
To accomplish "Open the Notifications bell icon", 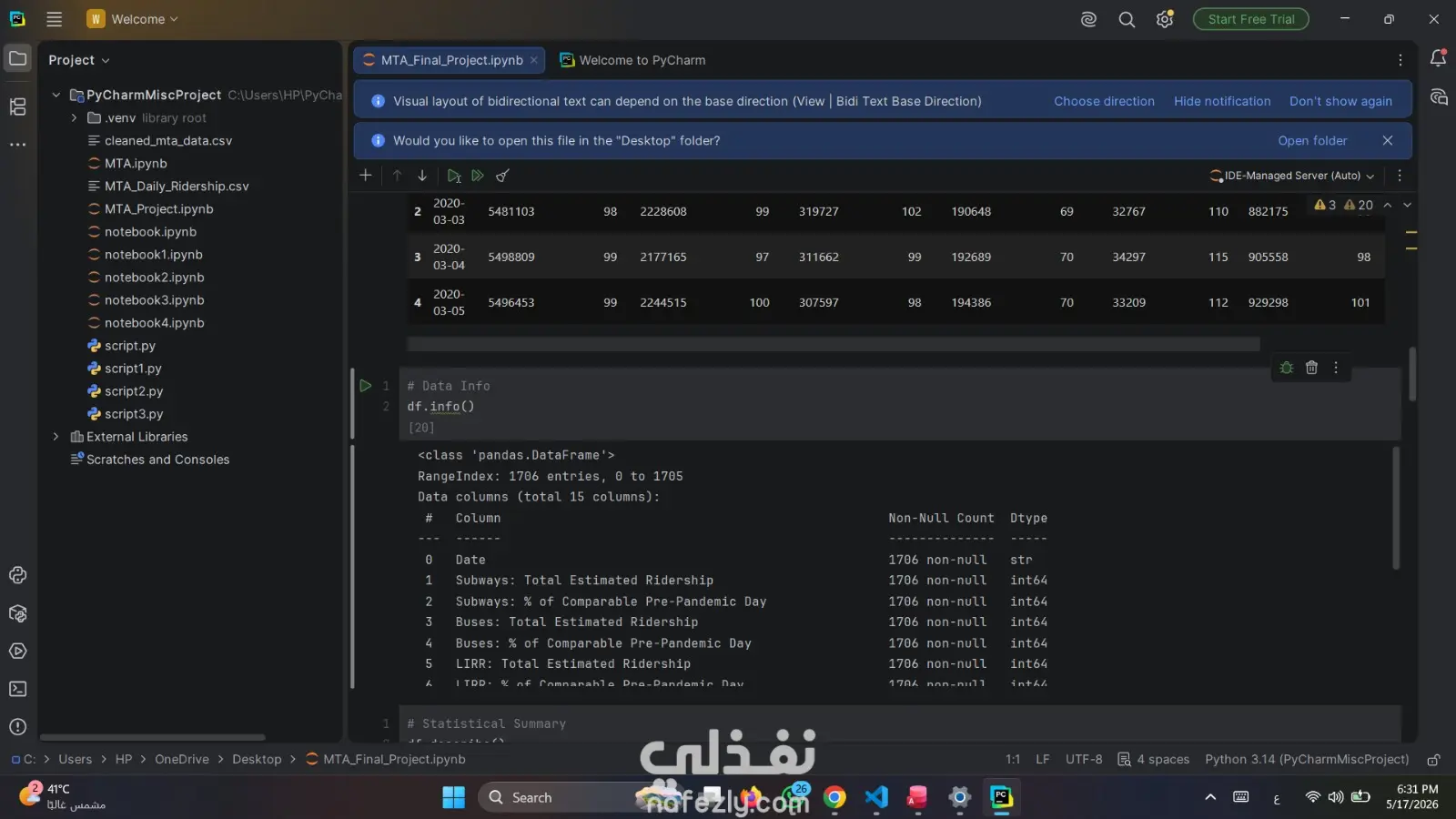I will 1438,58.
